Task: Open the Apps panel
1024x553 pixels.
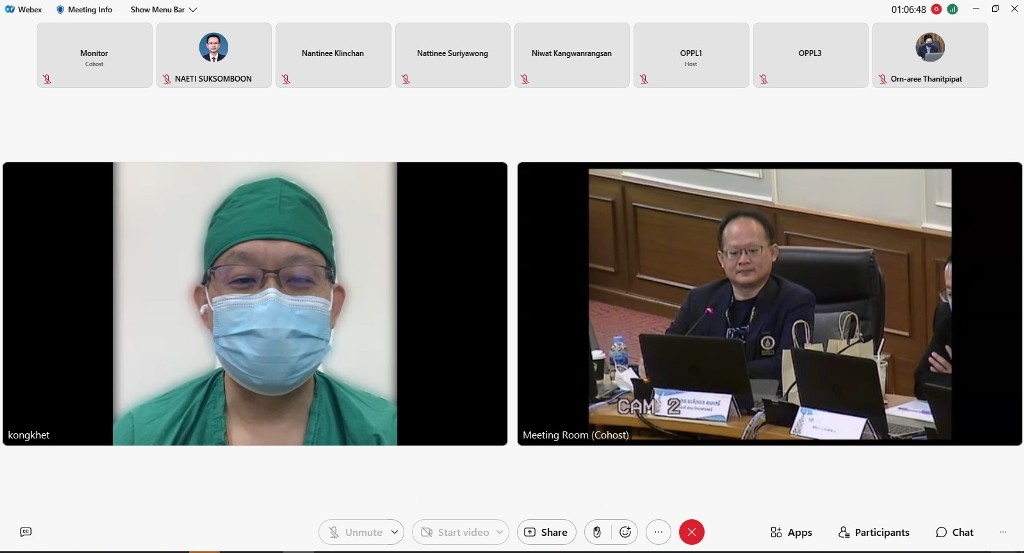Action: tap(791, 532)
